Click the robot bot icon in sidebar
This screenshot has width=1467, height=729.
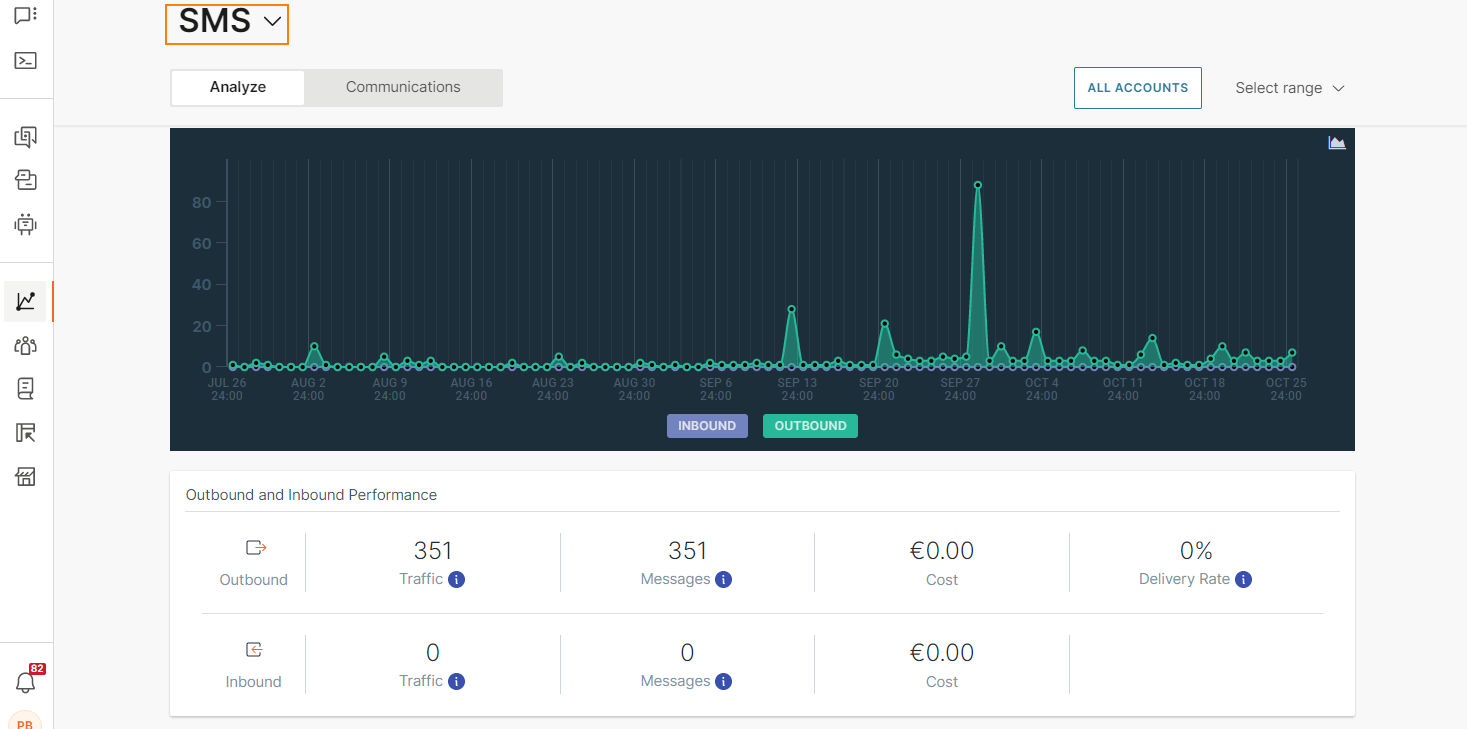(x=26, y=224)
